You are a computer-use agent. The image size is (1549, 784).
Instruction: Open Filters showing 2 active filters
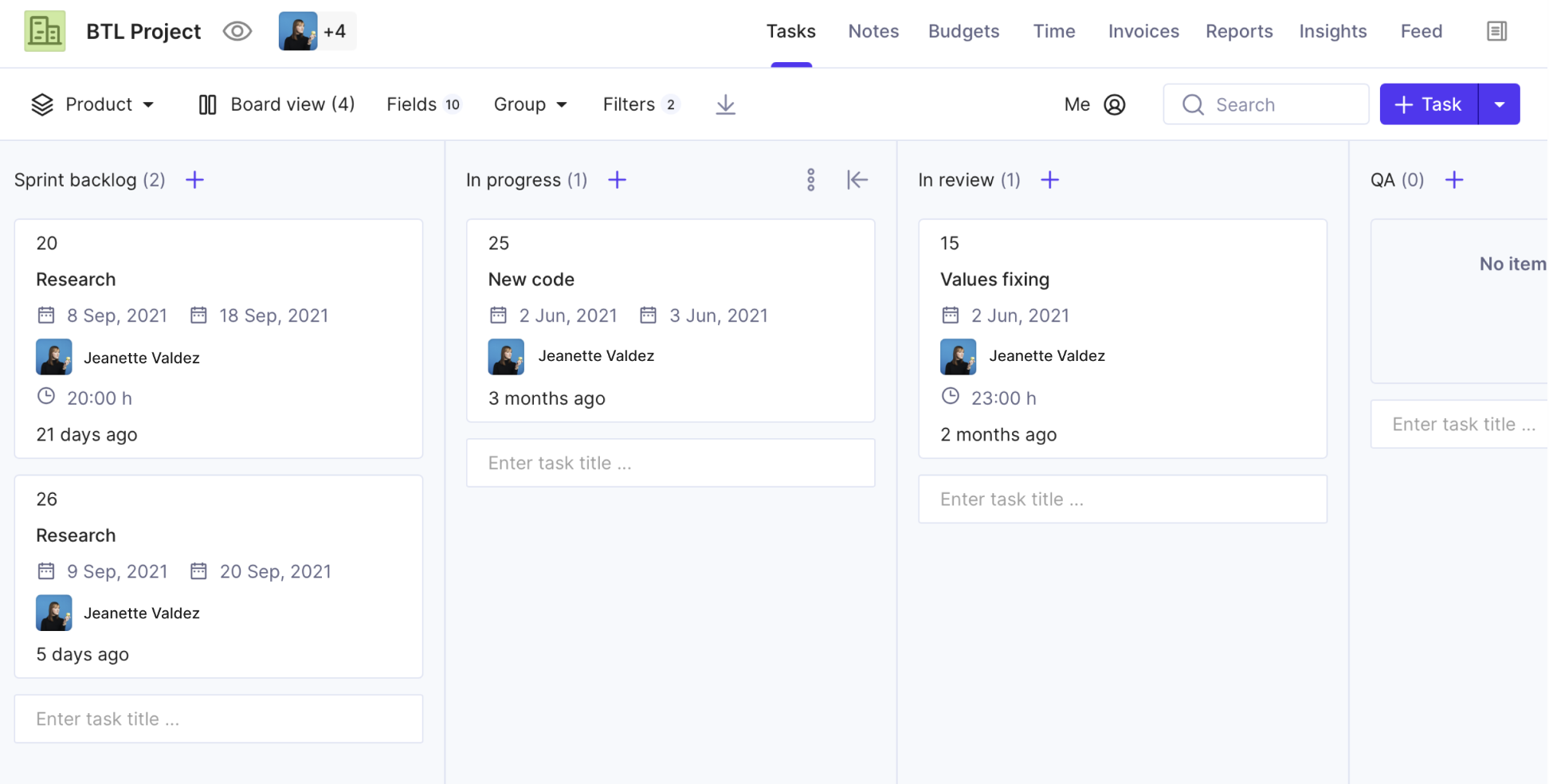pyautogui.click(x=640, y=104)
